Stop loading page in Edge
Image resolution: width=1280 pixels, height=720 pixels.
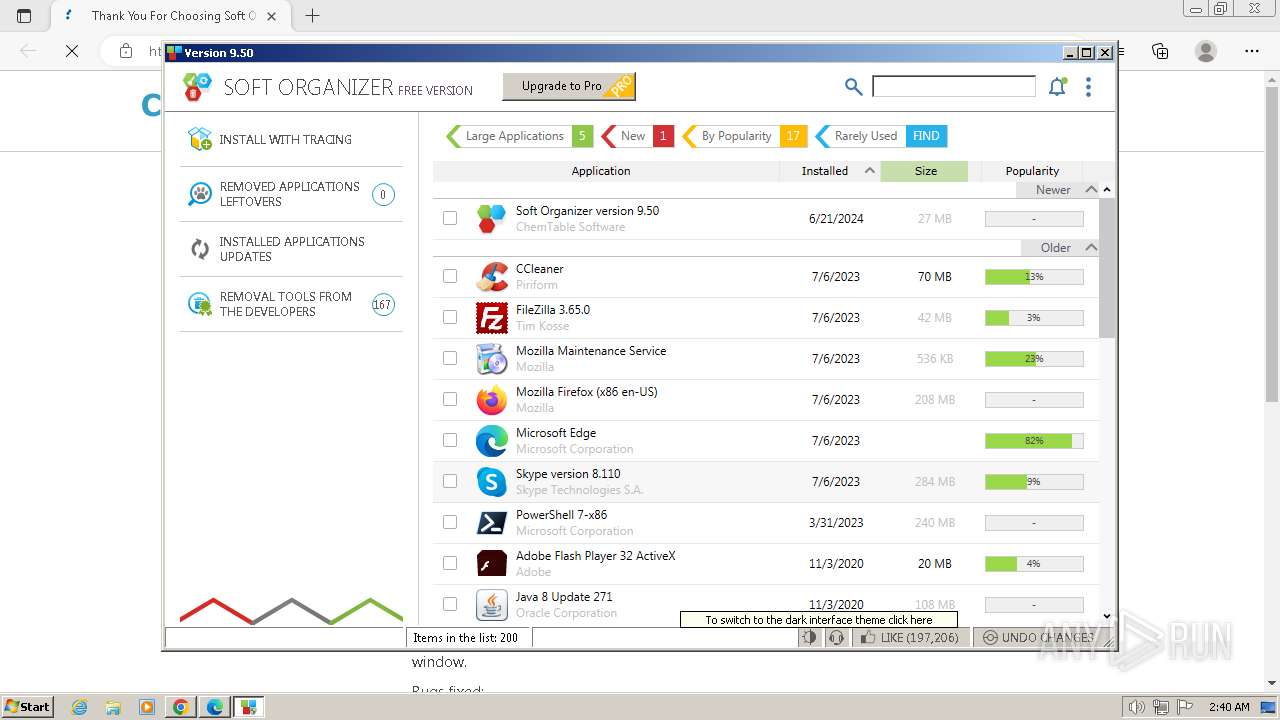[72, 51]
